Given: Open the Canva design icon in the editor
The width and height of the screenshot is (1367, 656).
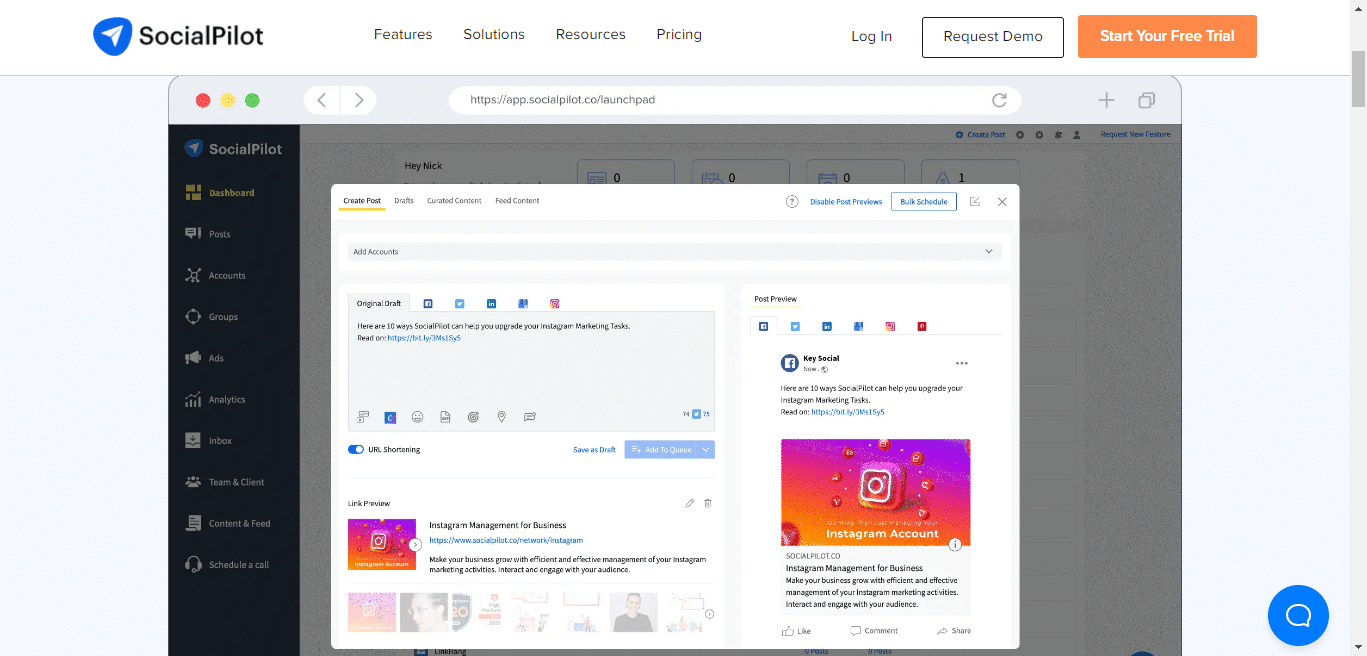Looking at the screenshot, I should 390,417.
